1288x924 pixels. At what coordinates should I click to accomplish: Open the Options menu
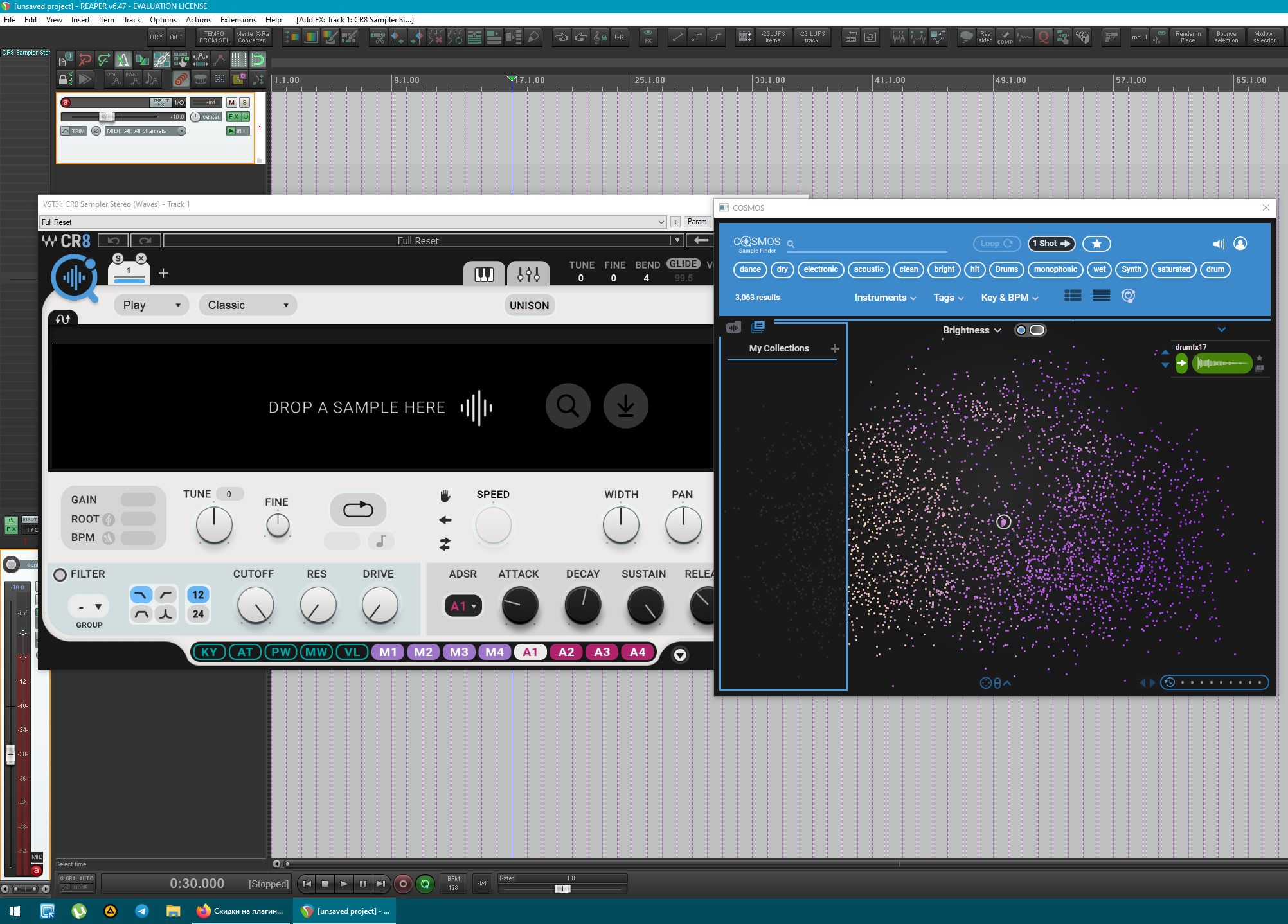coord(163,20)
